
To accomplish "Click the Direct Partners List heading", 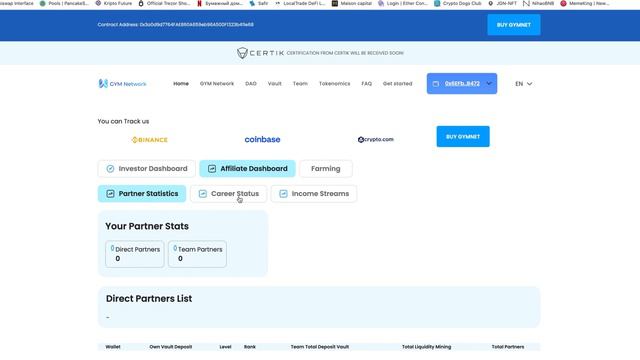I will [x=149, y=299].
